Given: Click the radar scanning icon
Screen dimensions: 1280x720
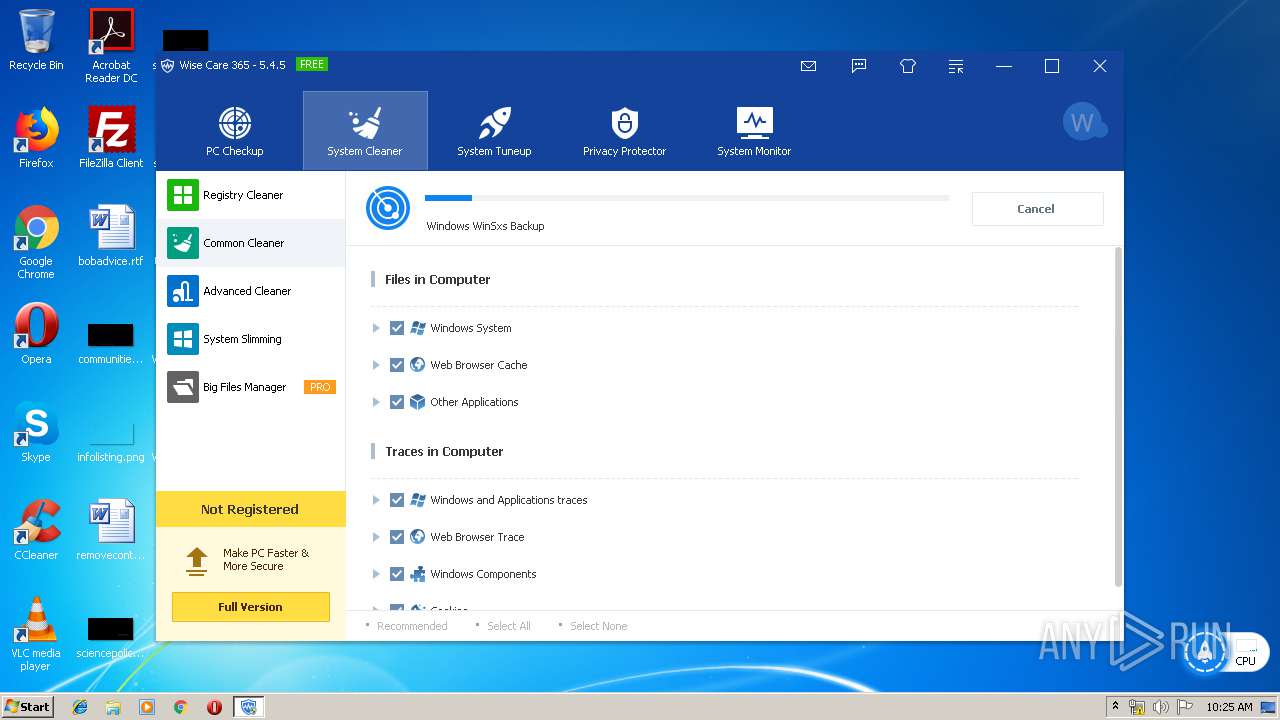Looking at the screenshot, I should [x=387, y=208].
